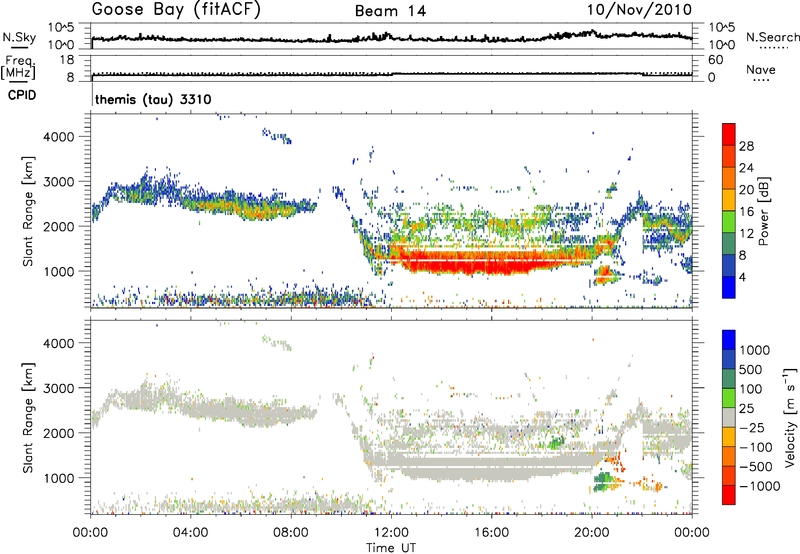The height and width of the screenshot is (554, 800).
Task: Click the 'themis (tau) 3310' text
Action: (x=153, y=99)
